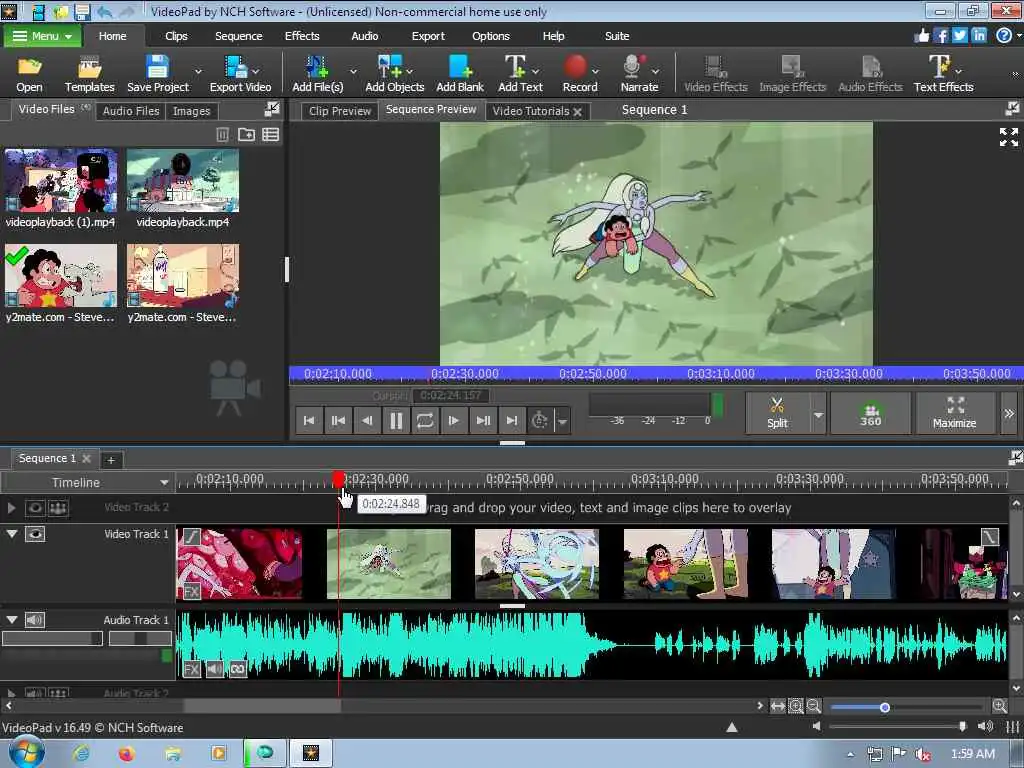Click the thumbs-up like icon
This screenshot has height=768, width=1024.
tap(921, 36)
